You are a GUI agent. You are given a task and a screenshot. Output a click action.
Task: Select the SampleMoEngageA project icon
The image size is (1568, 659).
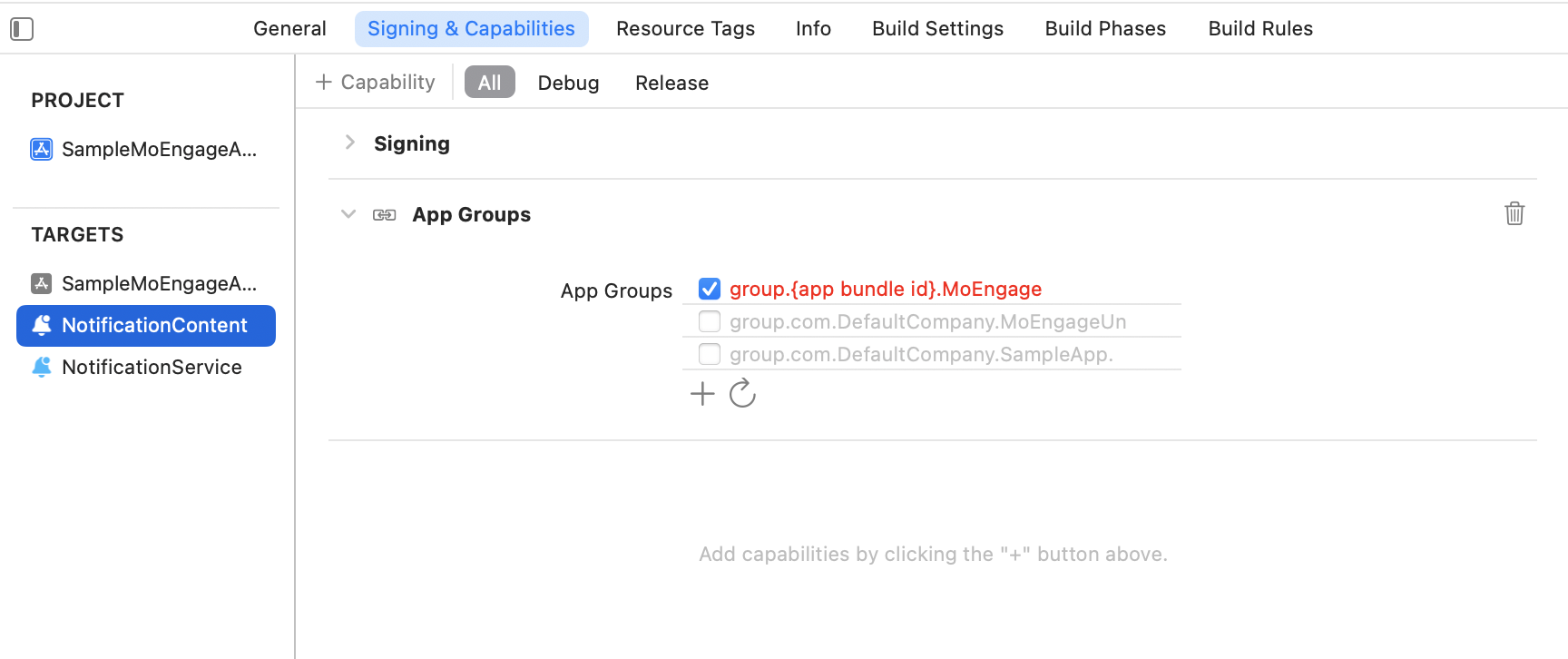pyautogui.click(x=42, y=149)
